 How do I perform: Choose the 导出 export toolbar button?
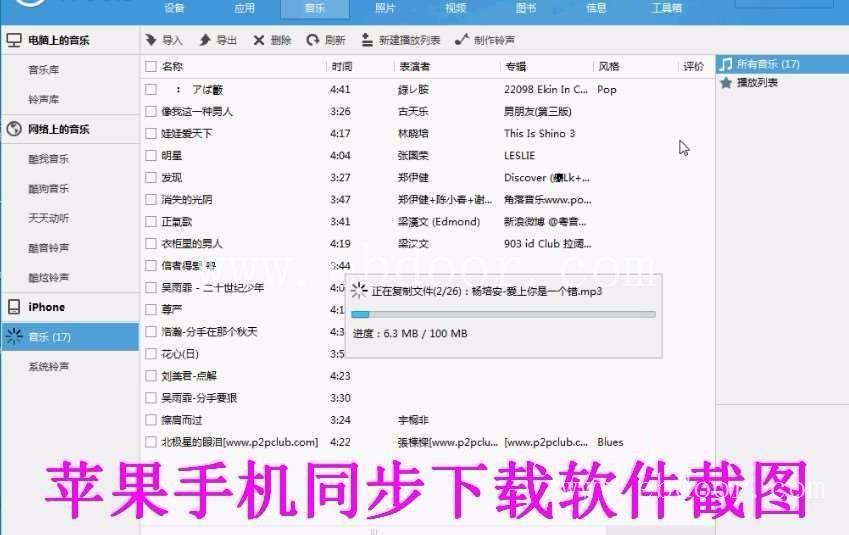[x=218, y=40]
